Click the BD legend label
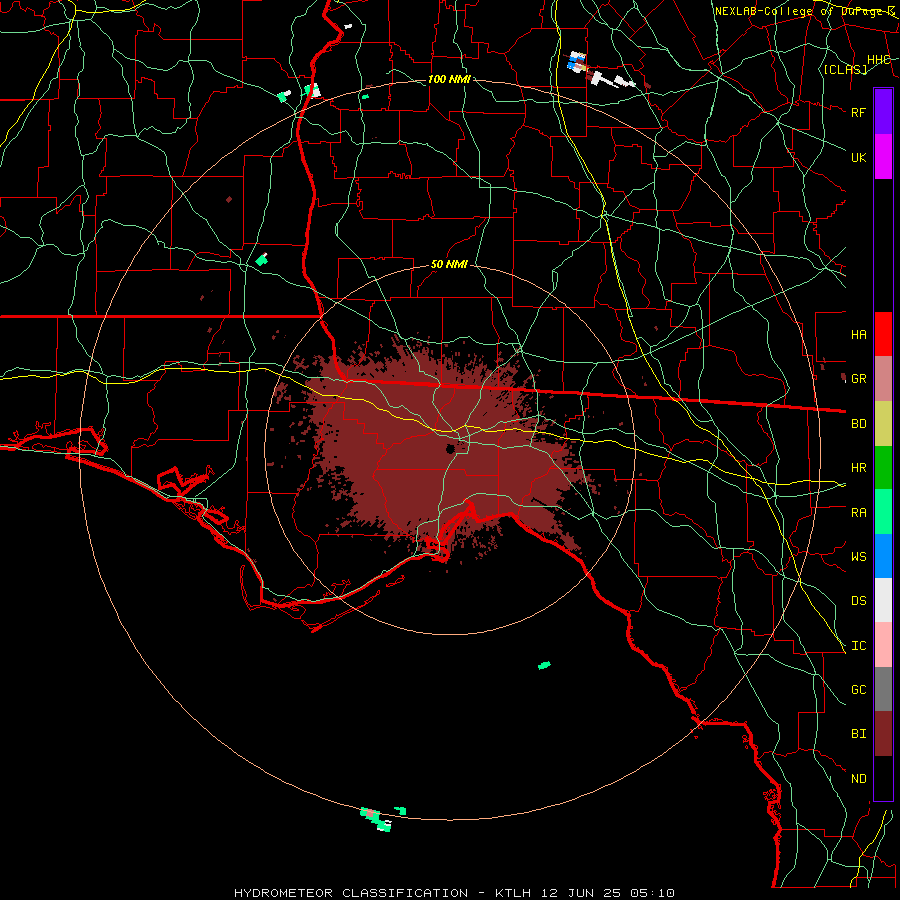This screenshot has width=900, height=900. tap(859, 424)
